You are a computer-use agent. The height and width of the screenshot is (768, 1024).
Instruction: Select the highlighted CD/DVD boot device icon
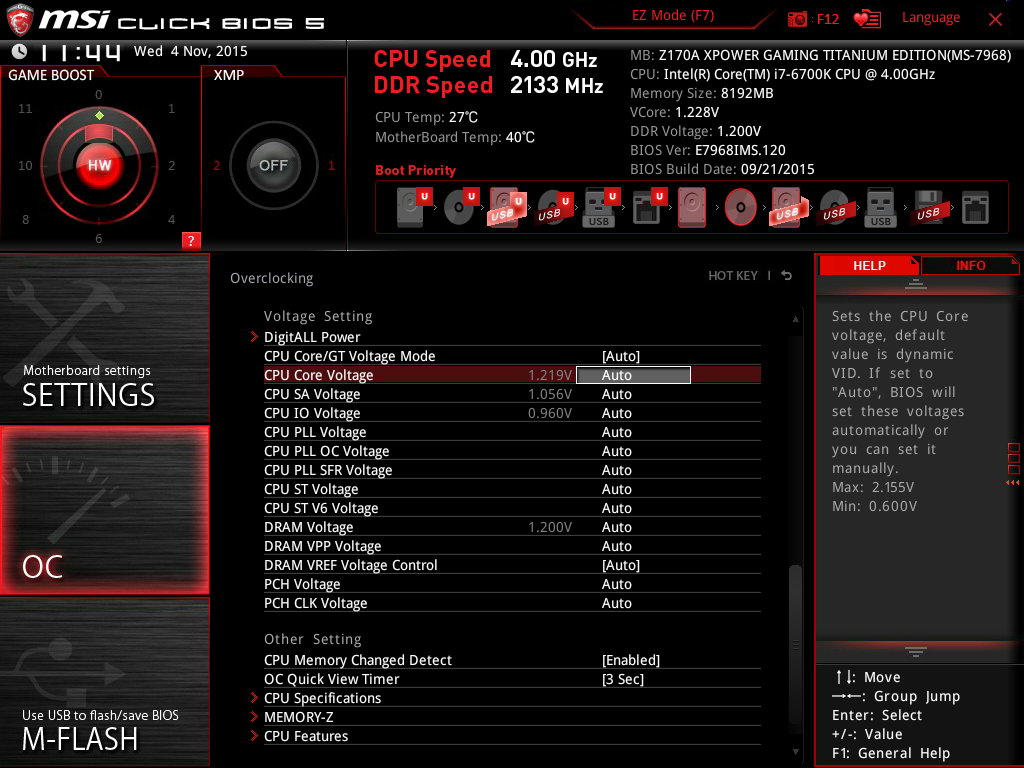point(740,207)
